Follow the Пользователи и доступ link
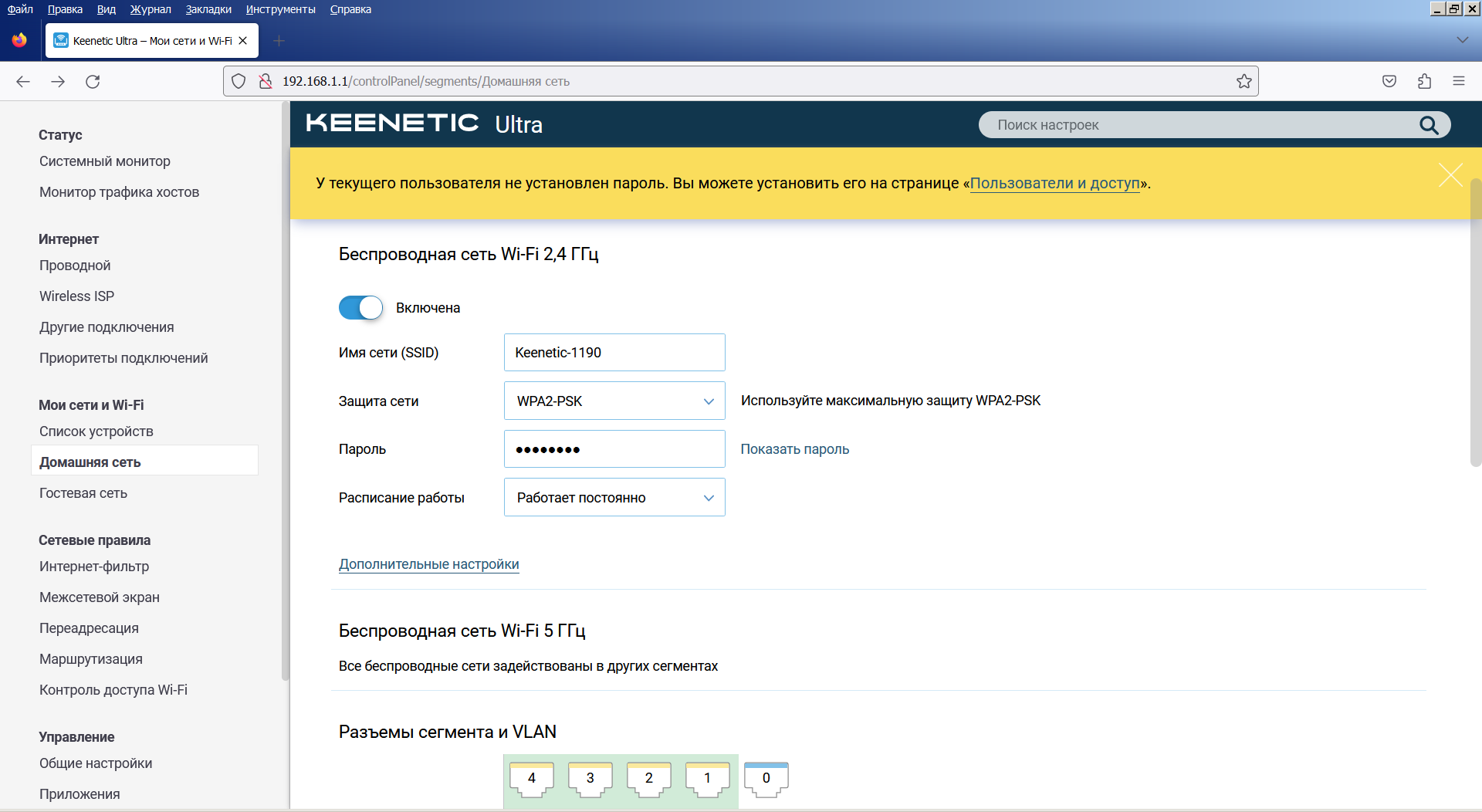 coord(1054,183)
